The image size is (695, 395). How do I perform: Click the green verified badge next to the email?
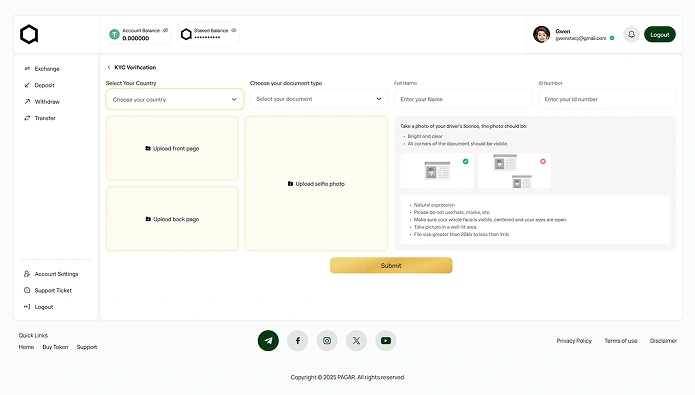612,38
